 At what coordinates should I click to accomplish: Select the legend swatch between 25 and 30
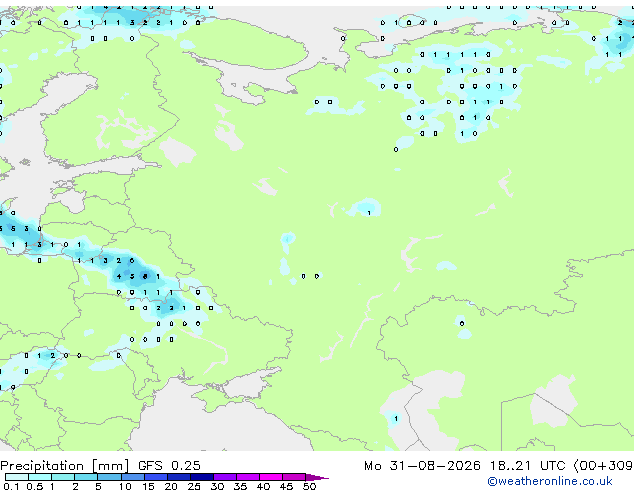tap(202, 477)
